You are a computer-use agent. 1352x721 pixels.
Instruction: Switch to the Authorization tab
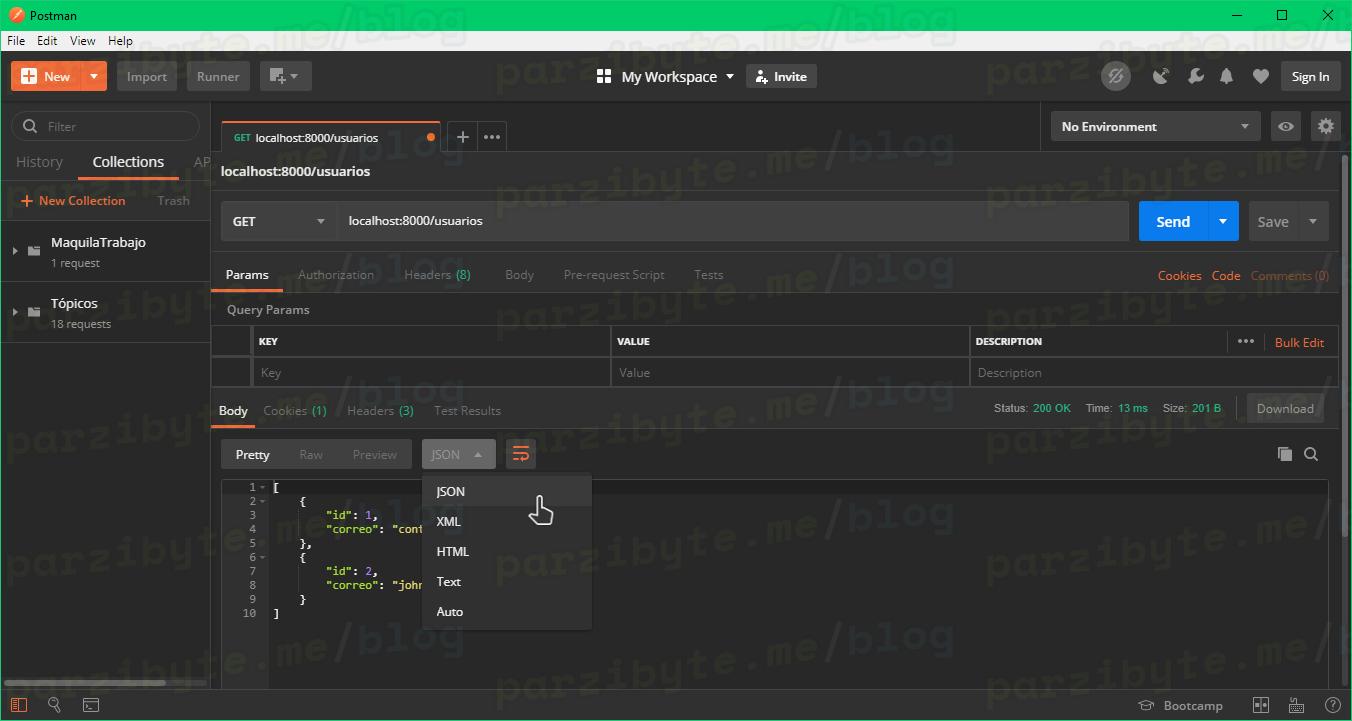tap(336, 274)
